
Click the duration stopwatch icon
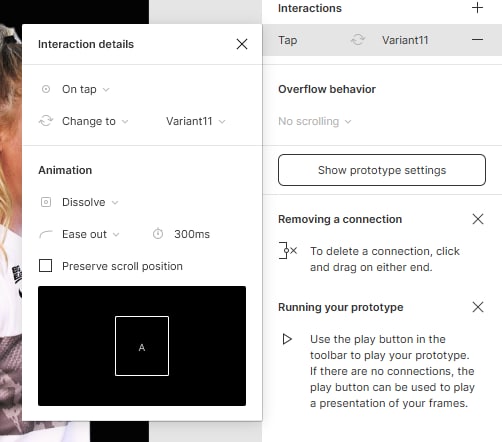tap(158, 234)
